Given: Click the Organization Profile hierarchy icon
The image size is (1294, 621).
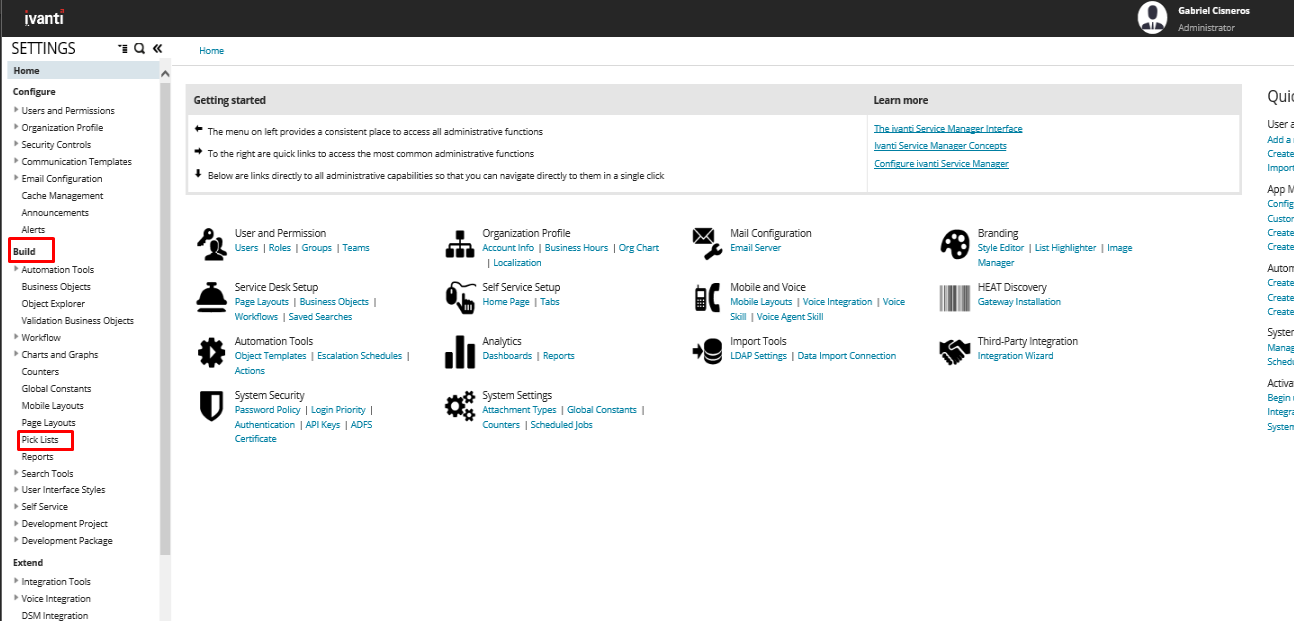Looking at the screenshot, I should 459,244.
